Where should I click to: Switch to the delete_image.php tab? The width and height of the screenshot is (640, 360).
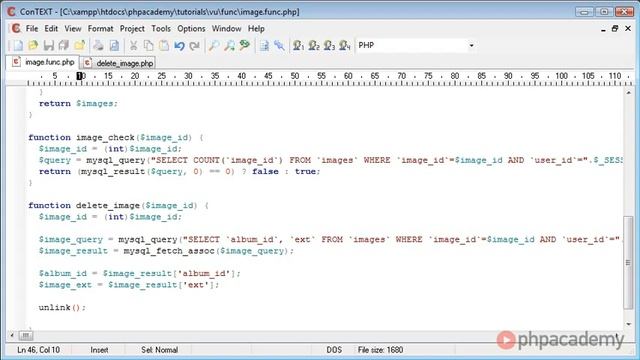pos(118,63)
